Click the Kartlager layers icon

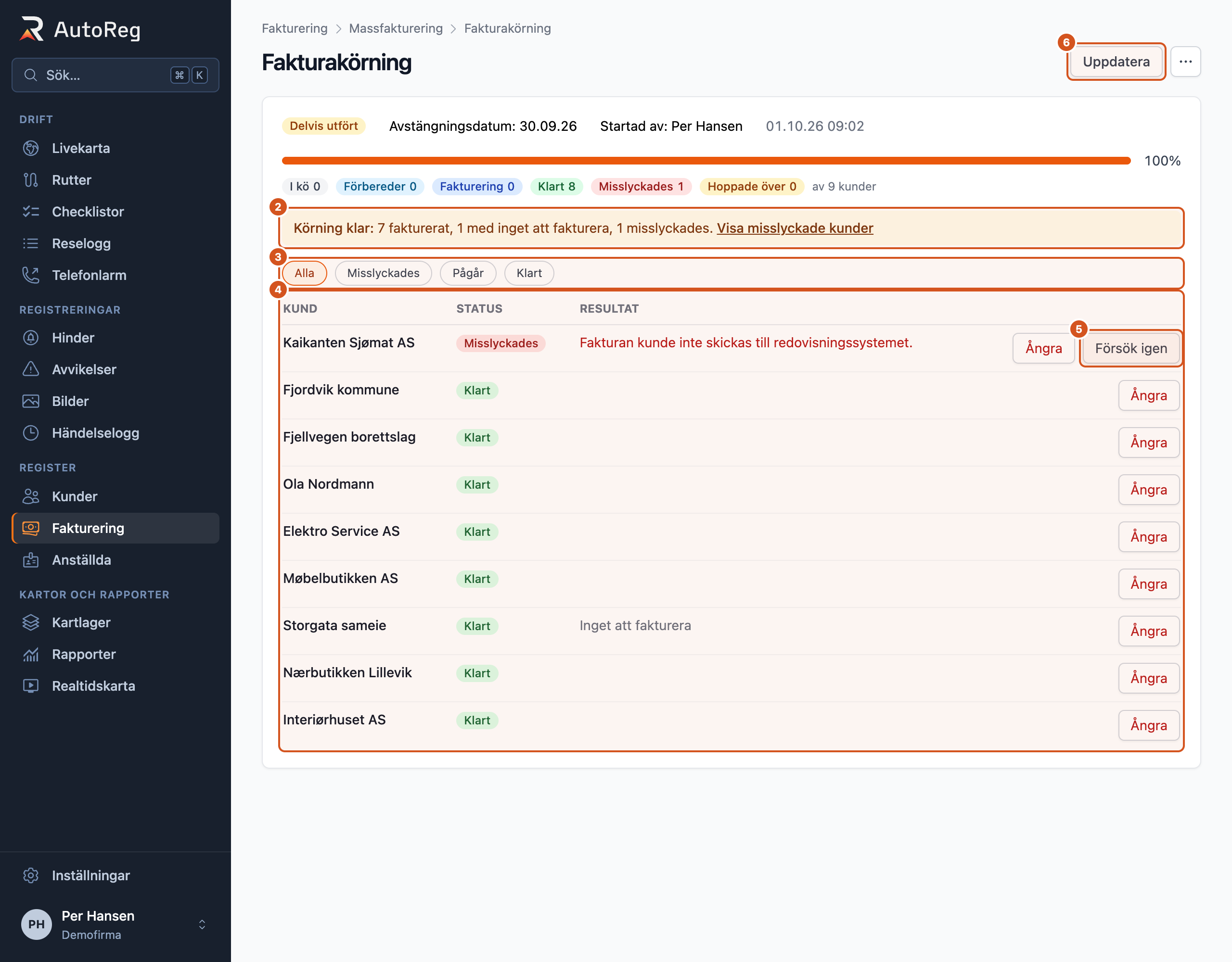click(30, 622)
